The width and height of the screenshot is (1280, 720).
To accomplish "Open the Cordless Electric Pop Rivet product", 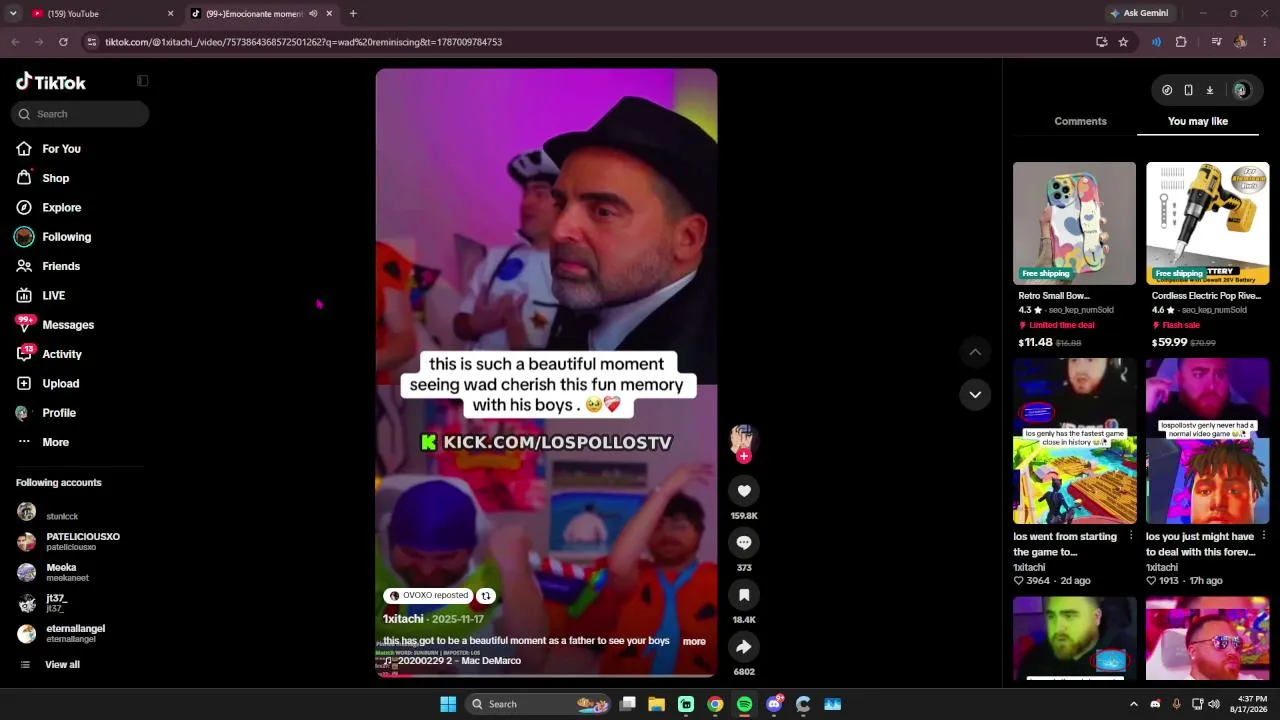I will (1207, 223).
